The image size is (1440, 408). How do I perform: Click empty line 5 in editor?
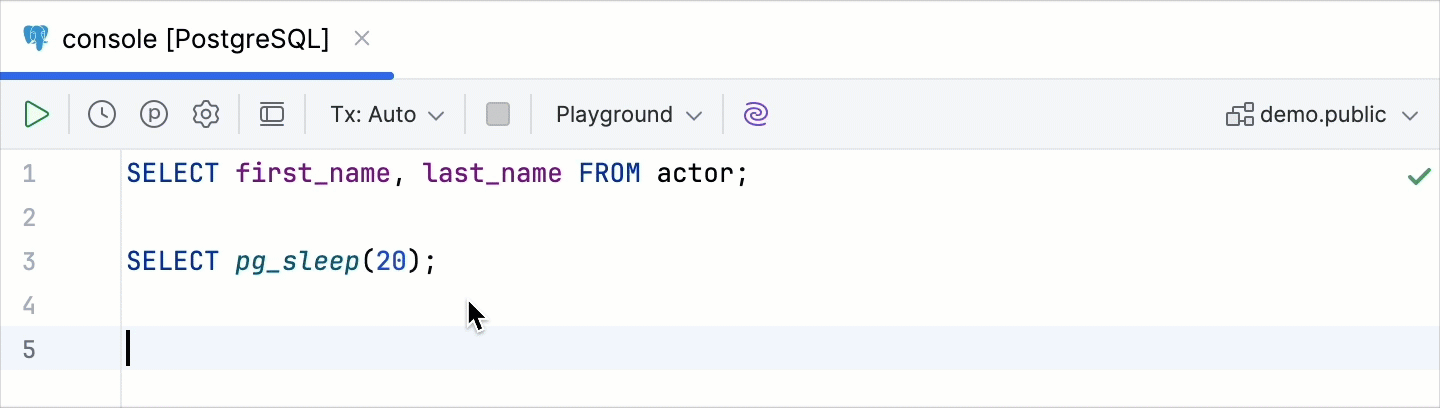[x=600, y=349]
